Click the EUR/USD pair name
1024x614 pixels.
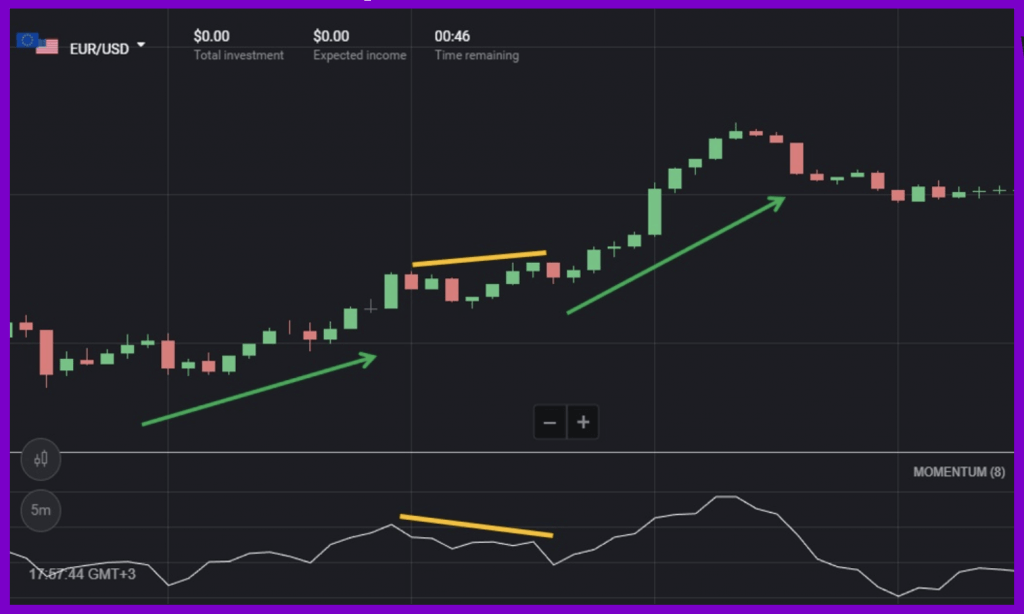[x=99, y=48]
